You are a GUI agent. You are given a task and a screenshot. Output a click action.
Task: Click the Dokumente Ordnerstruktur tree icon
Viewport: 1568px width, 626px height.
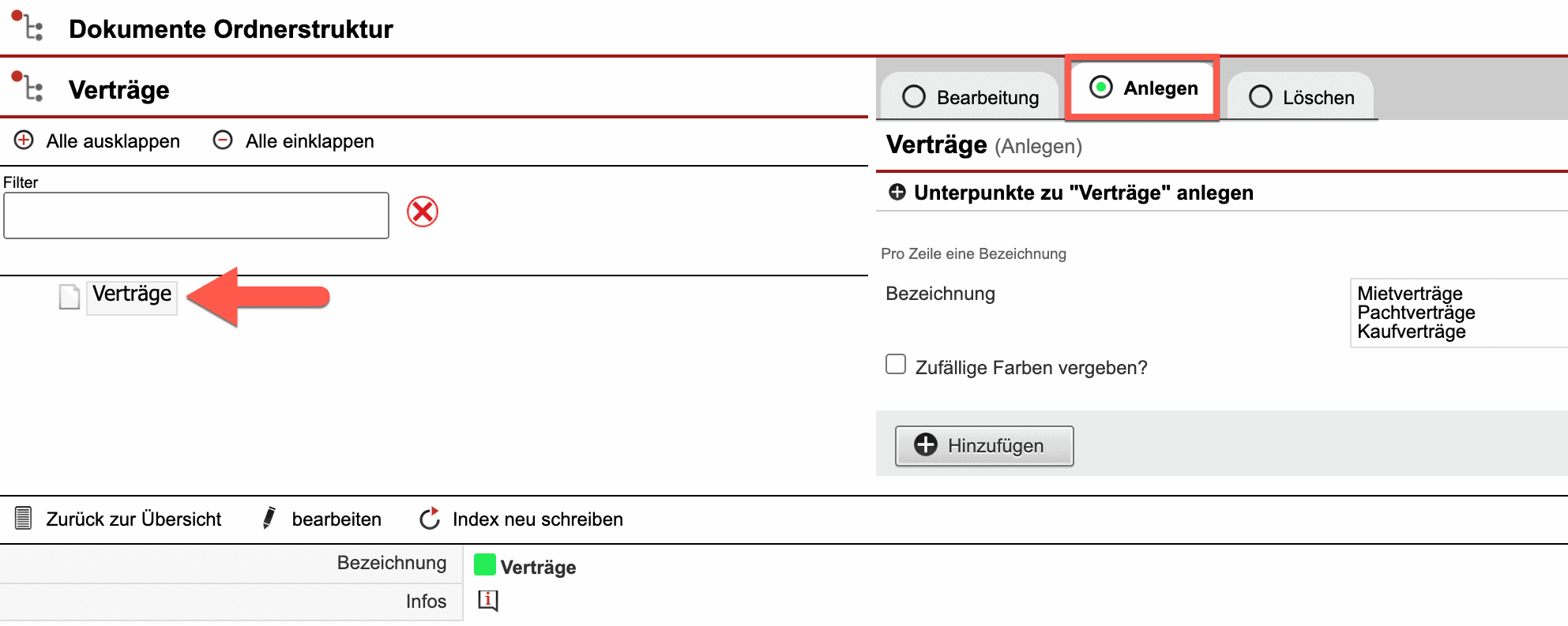click(27, 26)
